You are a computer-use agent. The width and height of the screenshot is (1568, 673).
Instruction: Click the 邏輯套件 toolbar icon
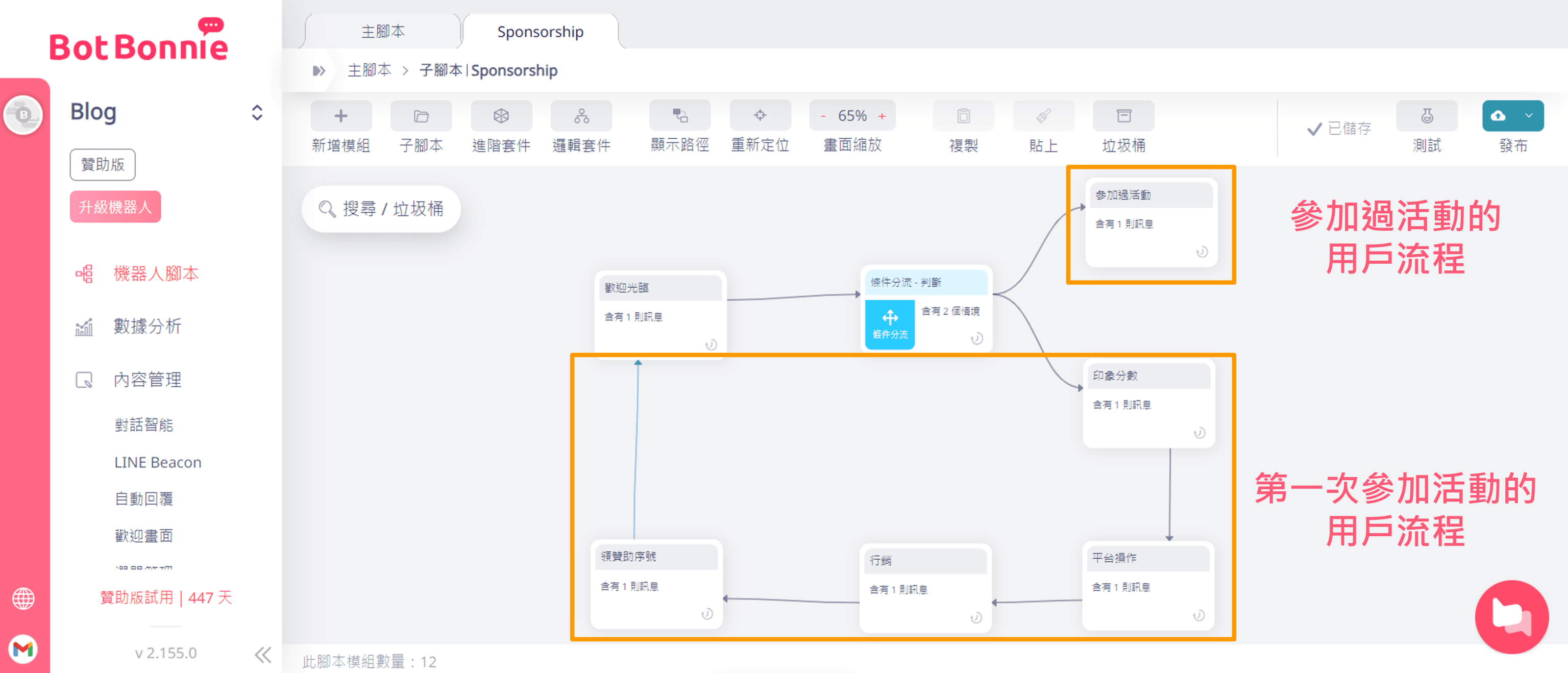click(581, 116)
